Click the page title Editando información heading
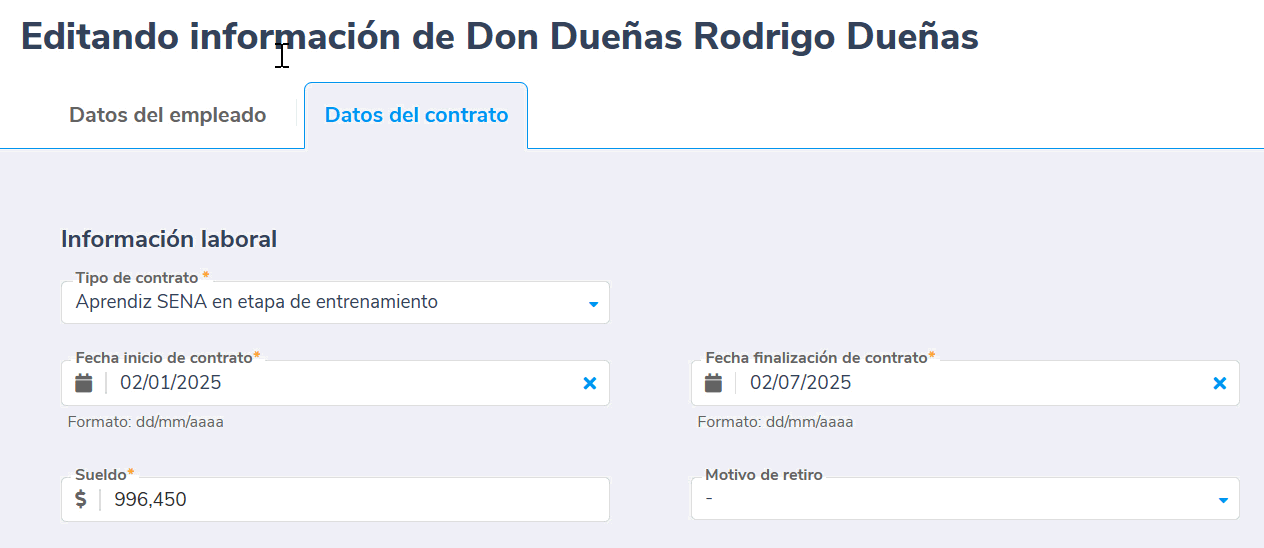The width and height of the screenshot is (1264, 548). 500,37
